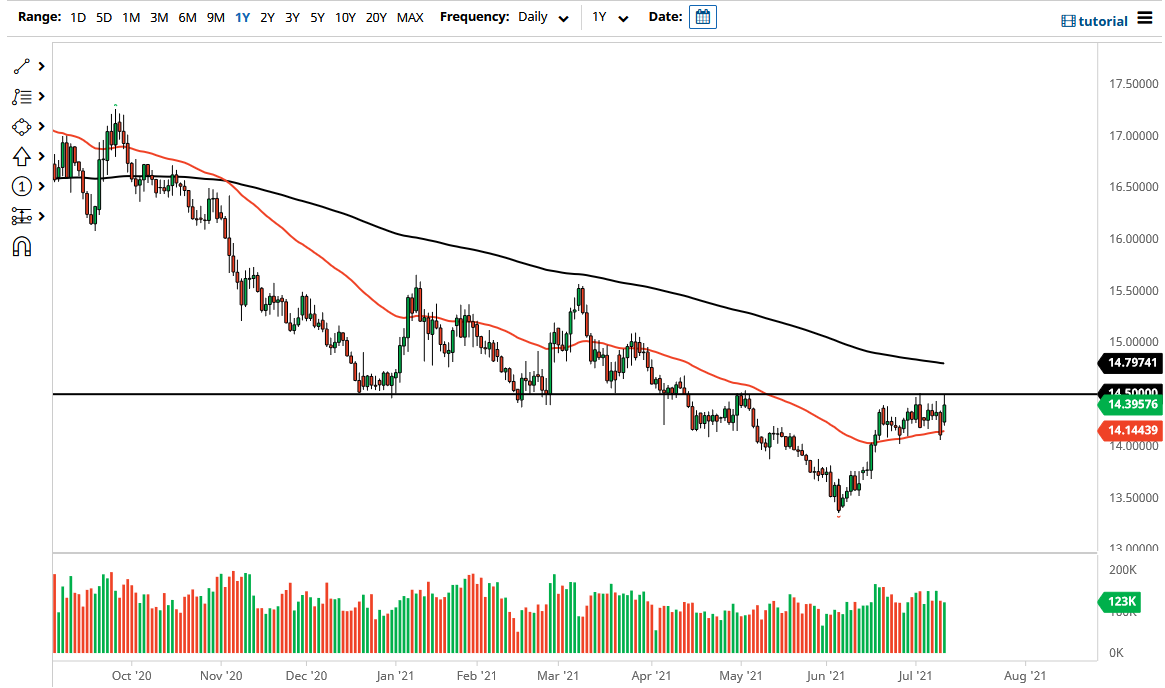Select the numbered callout tool
Viewport: 1165px width, 688px height.
(x=22, y=186)
